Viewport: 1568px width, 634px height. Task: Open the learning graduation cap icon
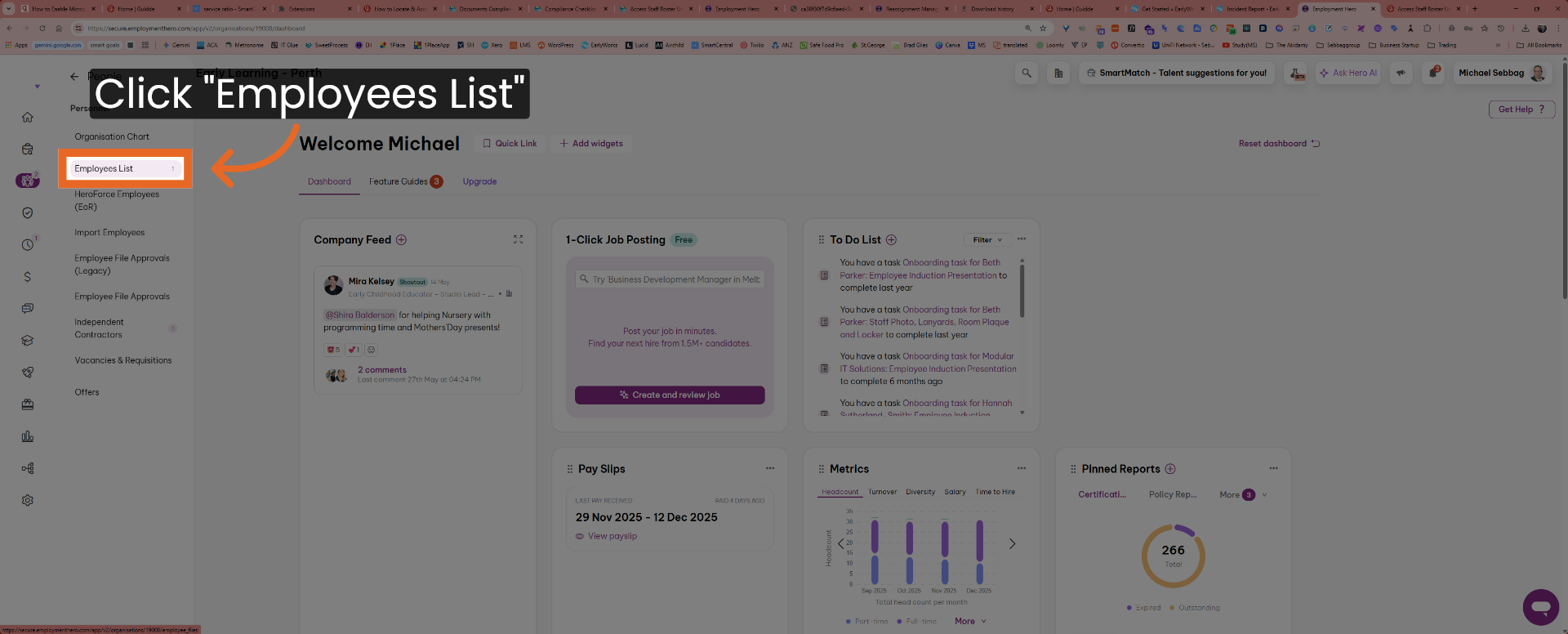(x=28, y=340)
